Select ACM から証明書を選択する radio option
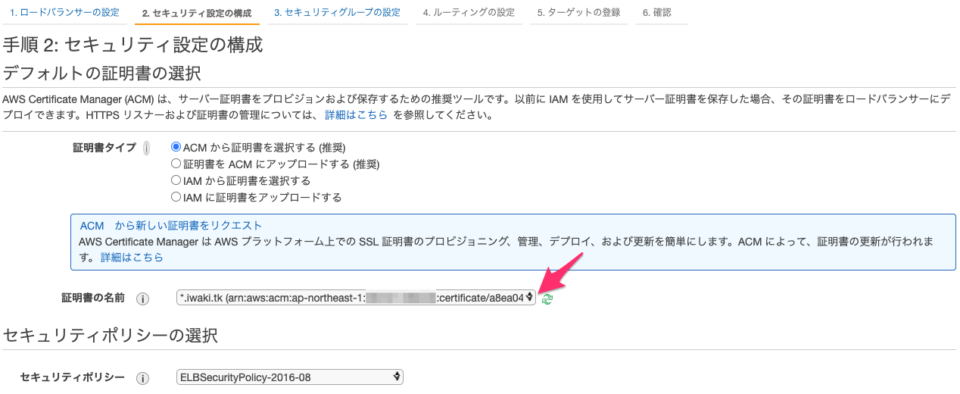This screenshot has height=394, width=960. 176,147
